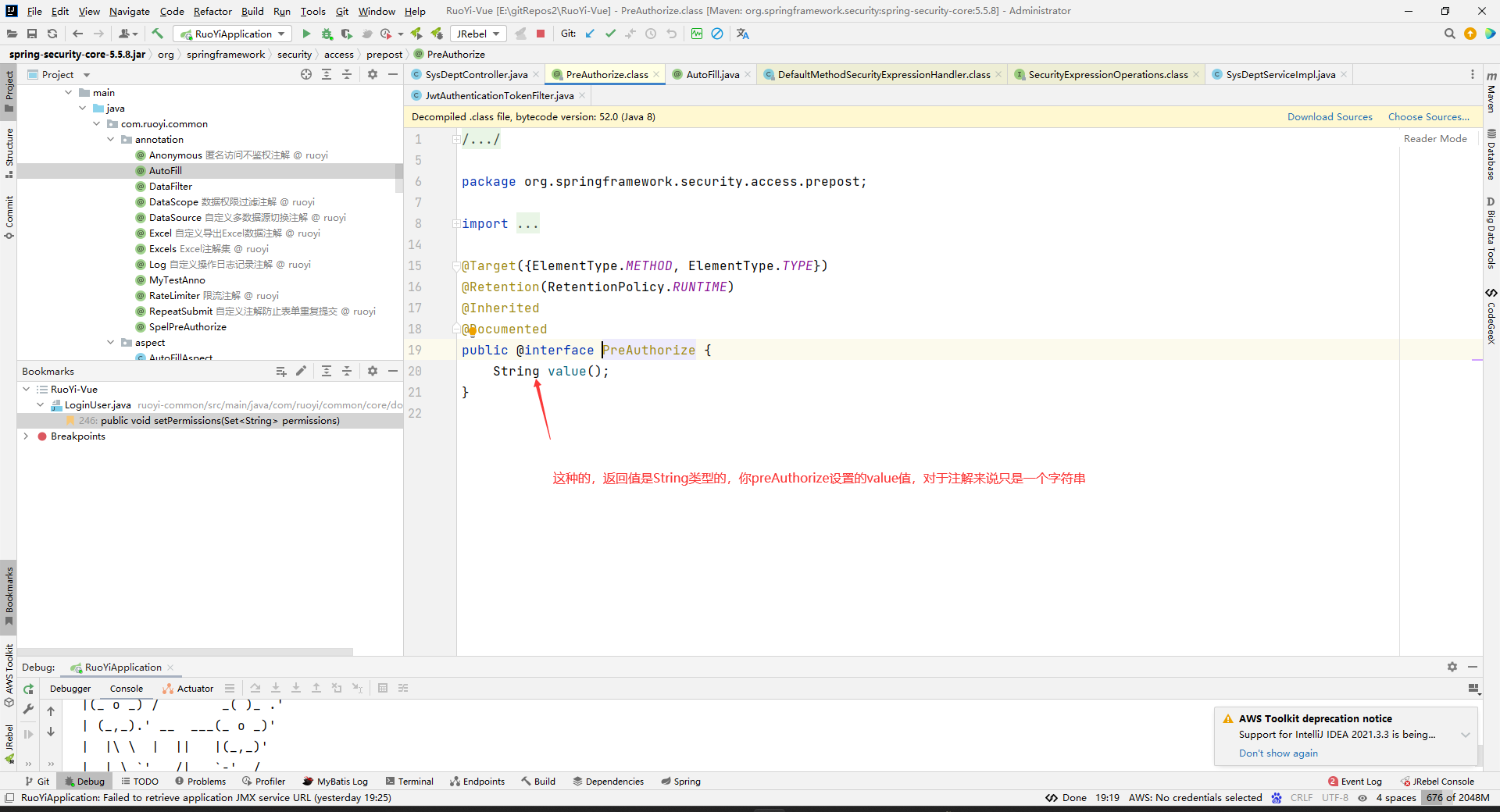
Task: Open the Navigate menu
Action: pyautogui.click(x=130, y=11)
